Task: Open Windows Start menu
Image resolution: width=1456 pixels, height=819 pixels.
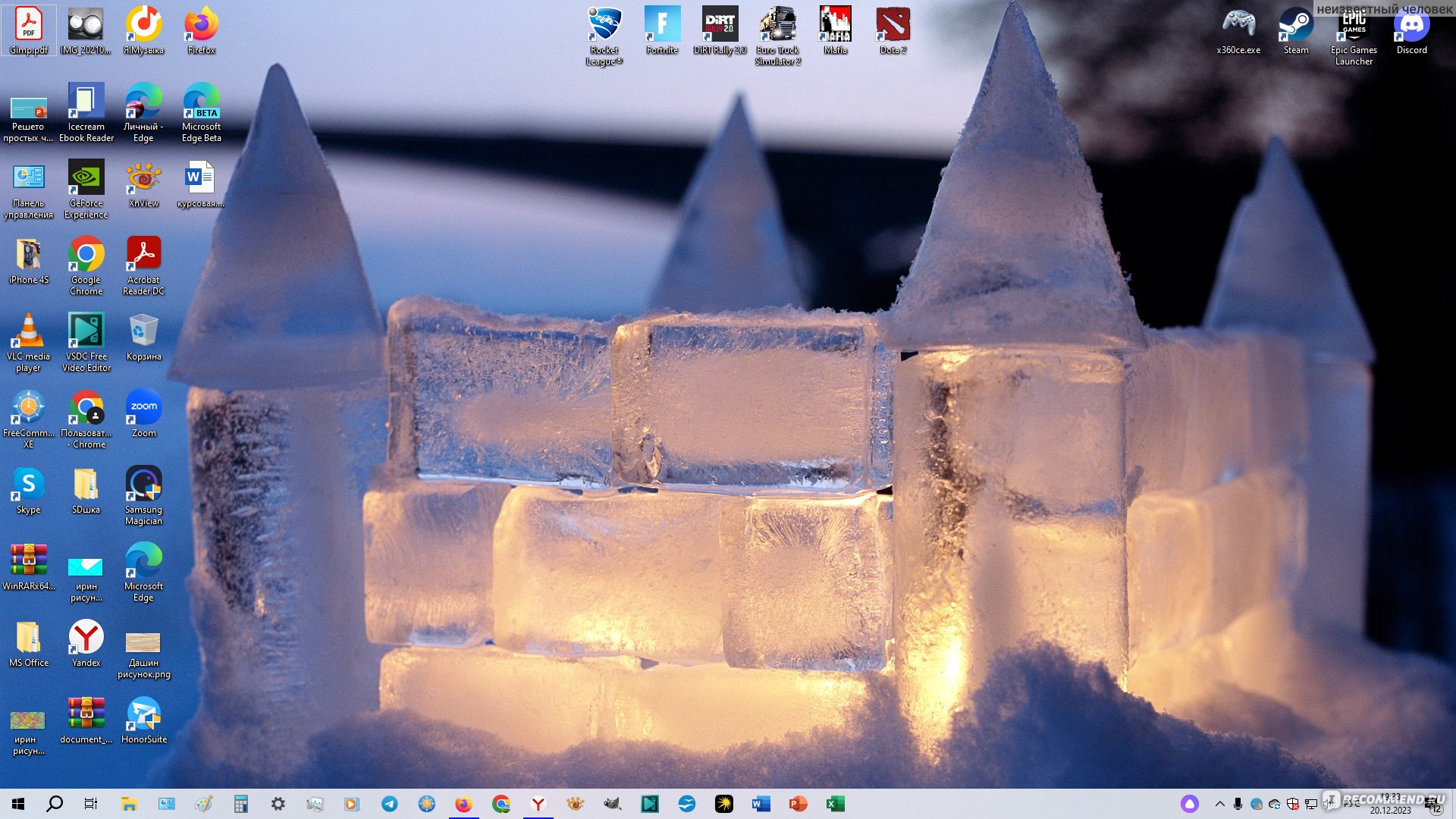Action: [18, 803]
